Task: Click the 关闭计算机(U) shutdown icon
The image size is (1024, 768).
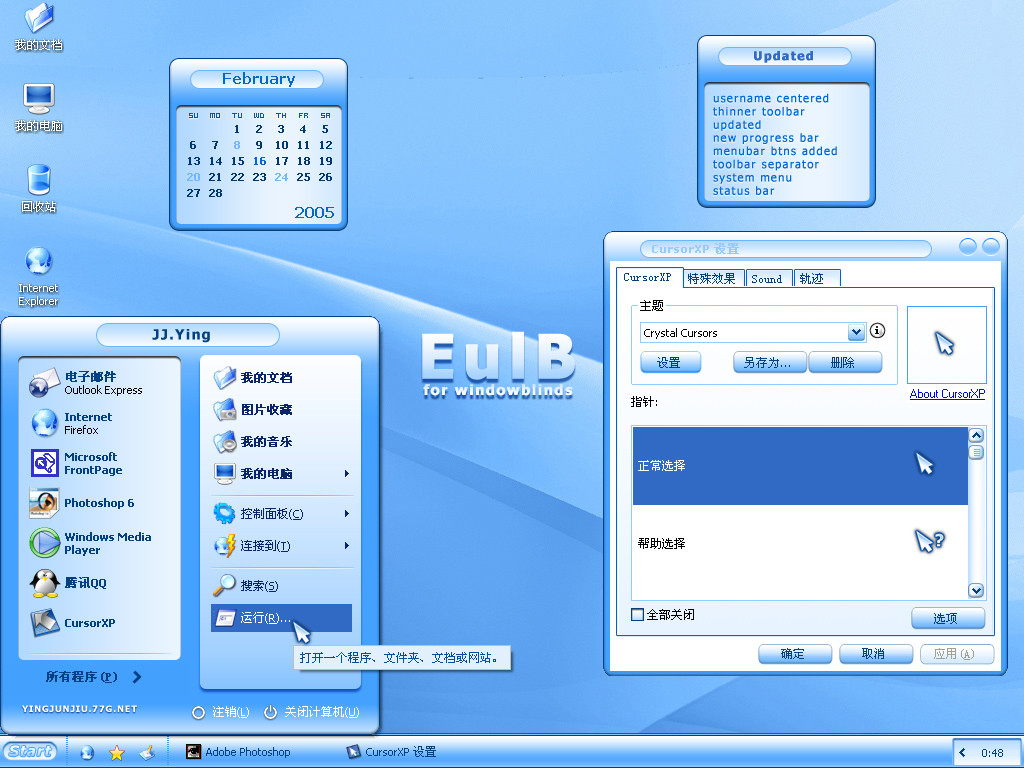Action: click(270, 712)
